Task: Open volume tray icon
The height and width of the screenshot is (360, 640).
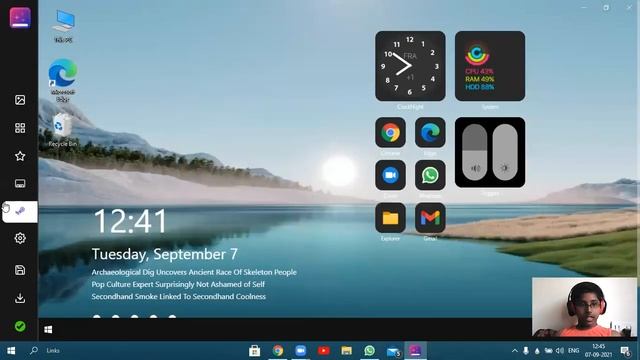Action: click(560, 351)
